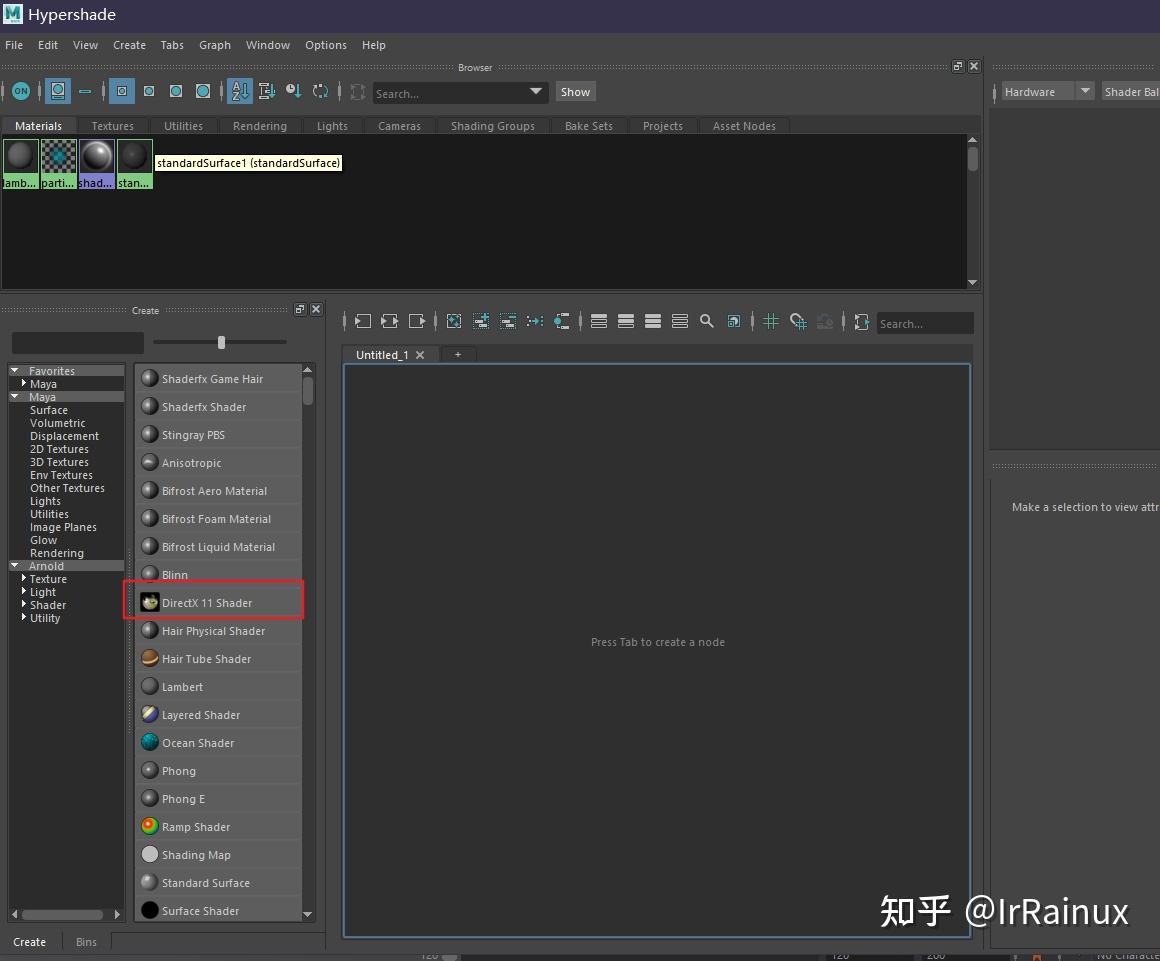Select extra large swatch size icon
1160x961 pixels.
203,92
